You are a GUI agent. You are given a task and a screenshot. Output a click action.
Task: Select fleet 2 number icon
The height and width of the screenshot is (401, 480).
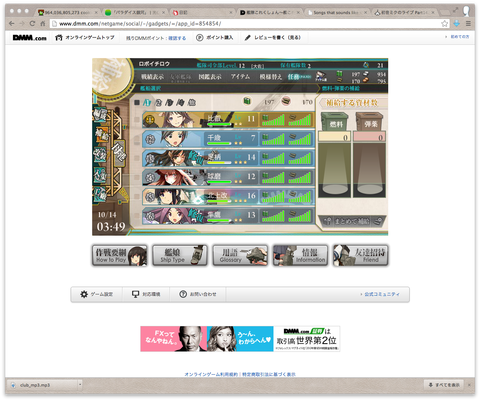click(x=159, y=102)
